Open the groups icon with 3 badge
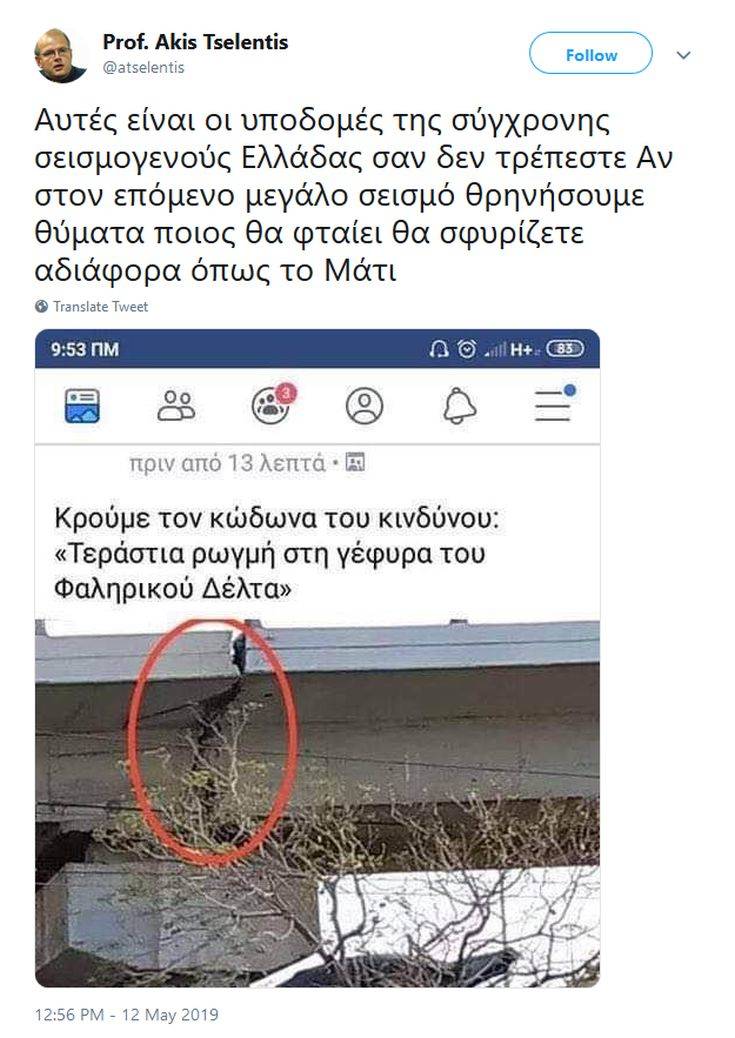Image resolution: width=735 pixels, height=1038 pixels. tap(273, 403)
